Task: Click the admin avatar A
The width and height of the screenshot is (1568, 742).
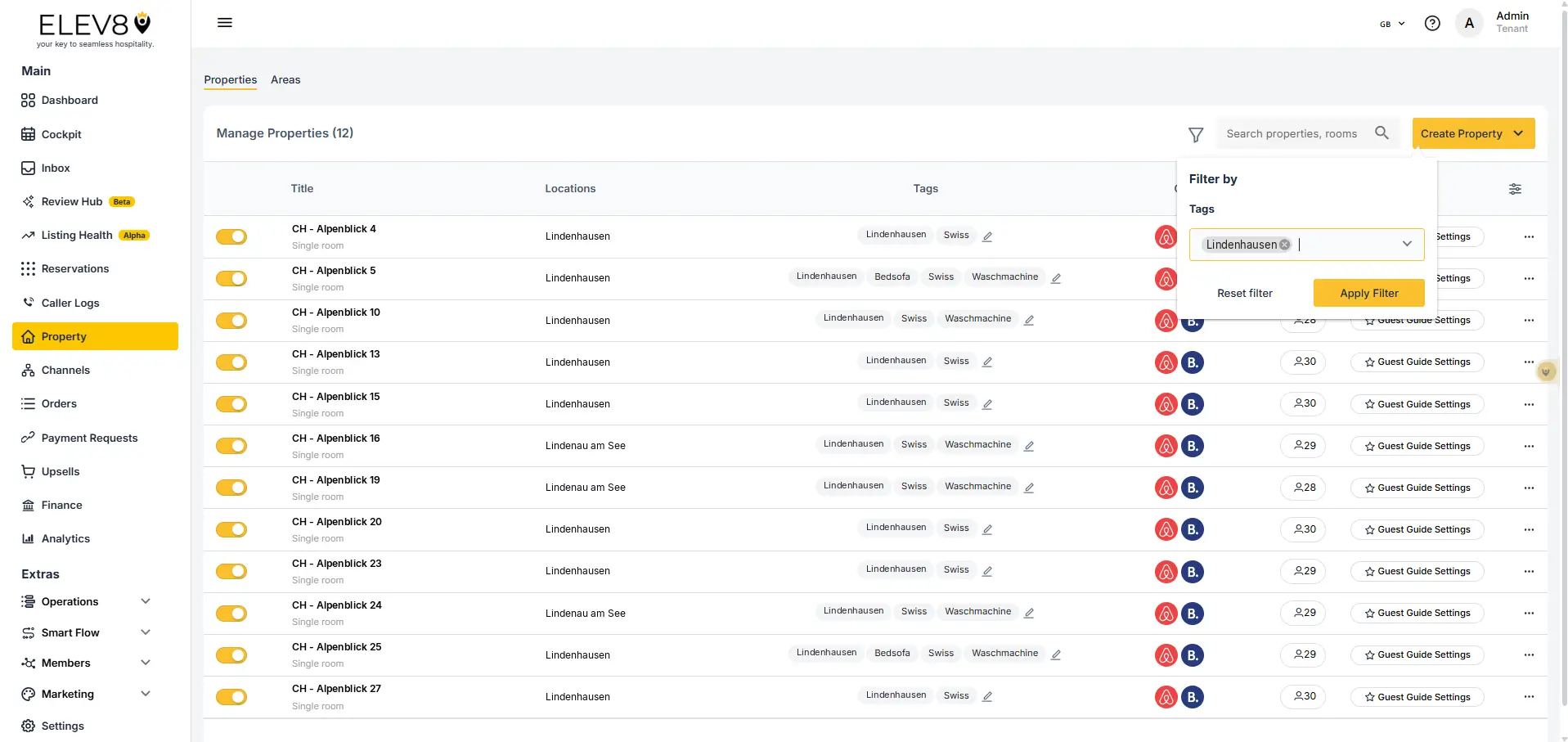Action: click(1469, 23)
